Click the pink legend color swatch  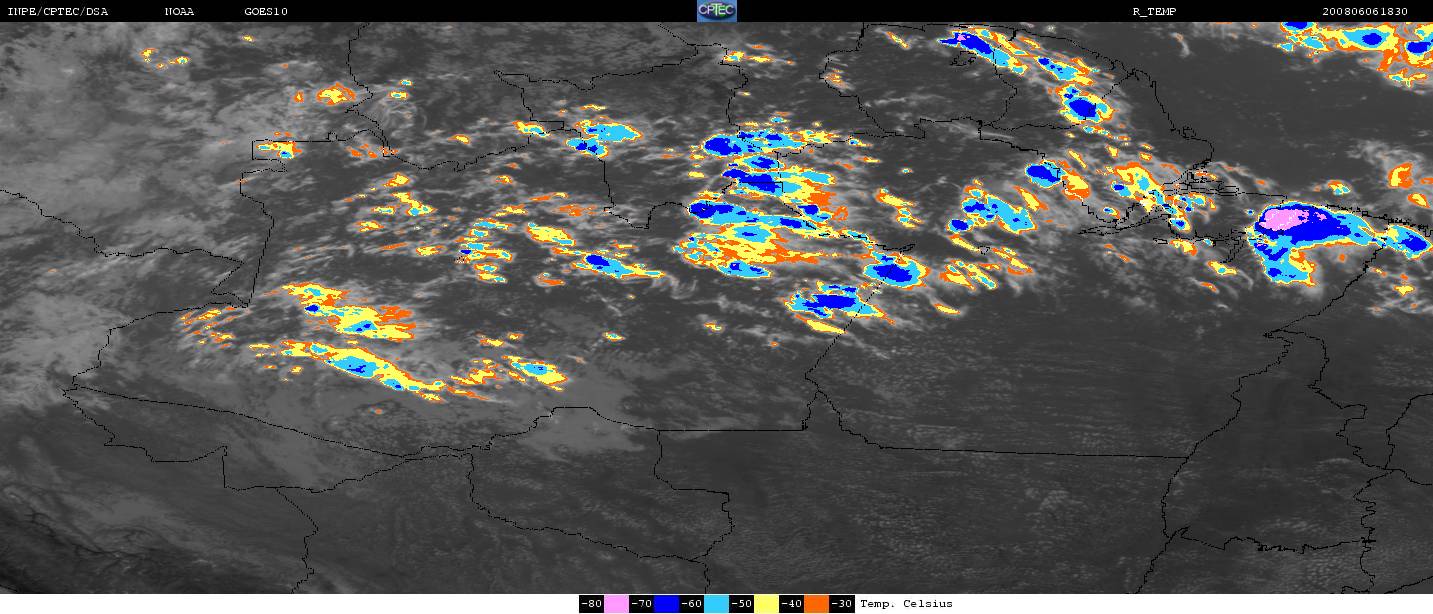click(616, 604)
